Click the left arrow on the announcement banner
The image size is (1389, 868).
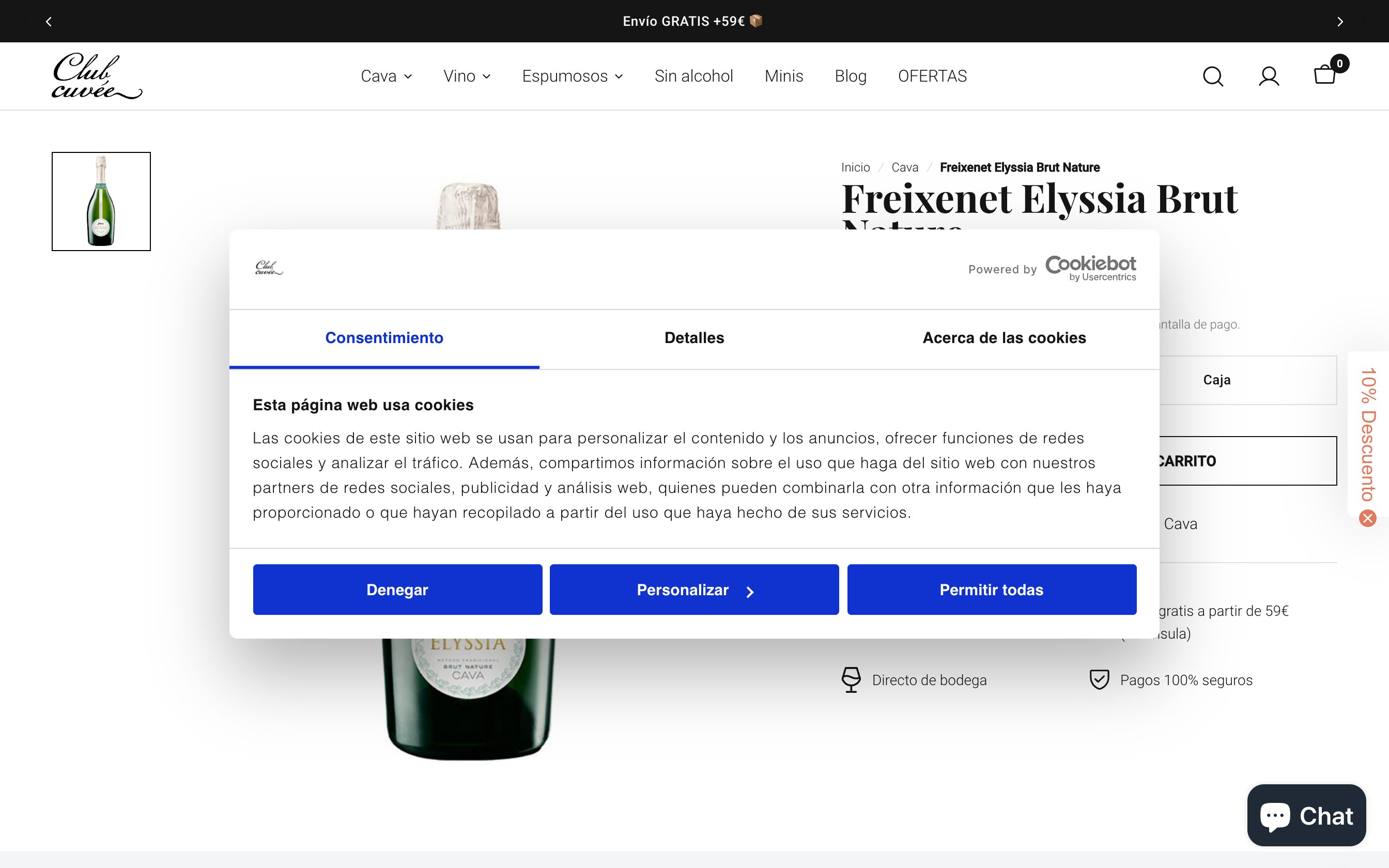point(49,21)
